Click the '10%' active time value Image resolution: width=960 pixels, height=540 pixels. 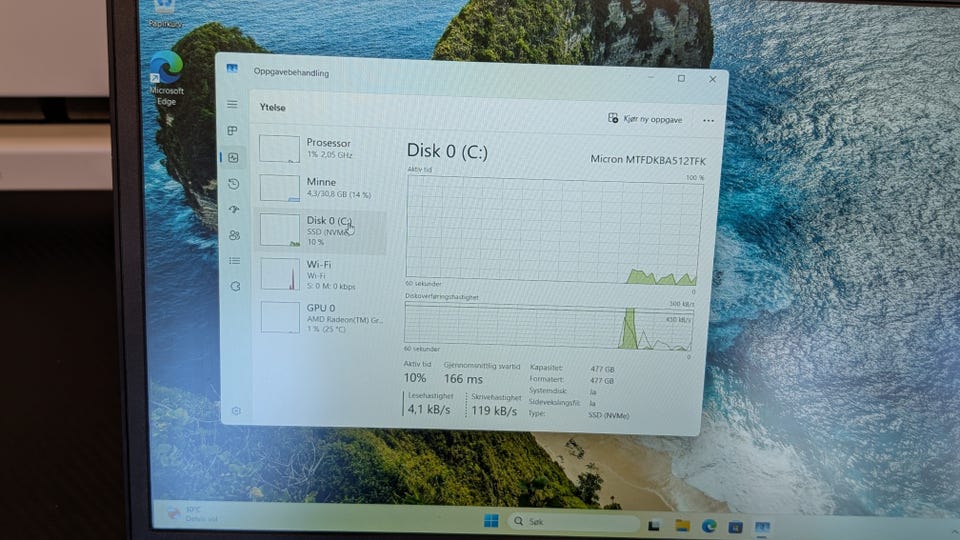coord(414,378)
